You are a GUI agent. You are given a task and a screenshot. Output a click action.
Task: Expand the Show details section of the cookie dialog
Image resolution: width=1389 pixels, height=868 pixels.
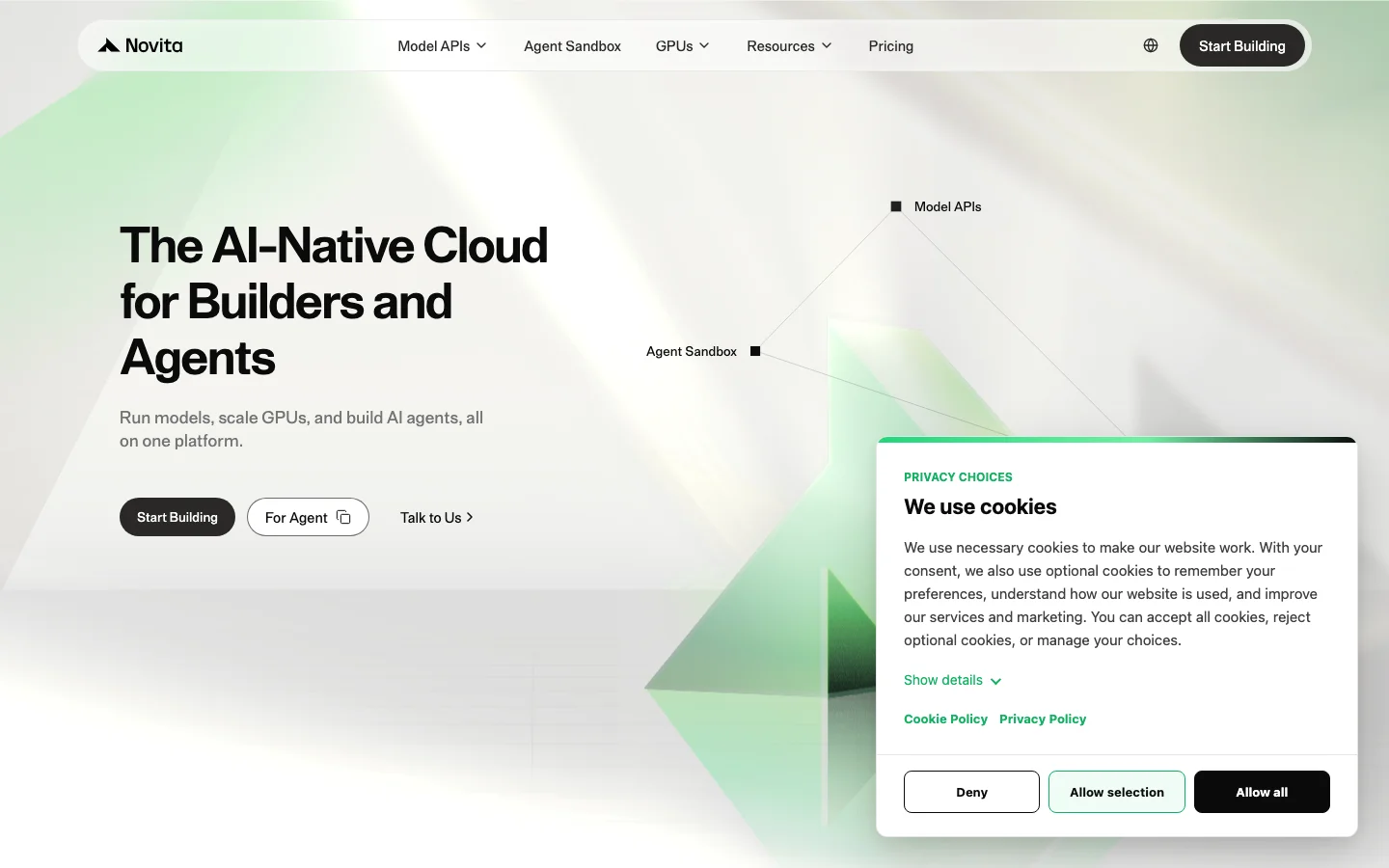tap(952, 680)
